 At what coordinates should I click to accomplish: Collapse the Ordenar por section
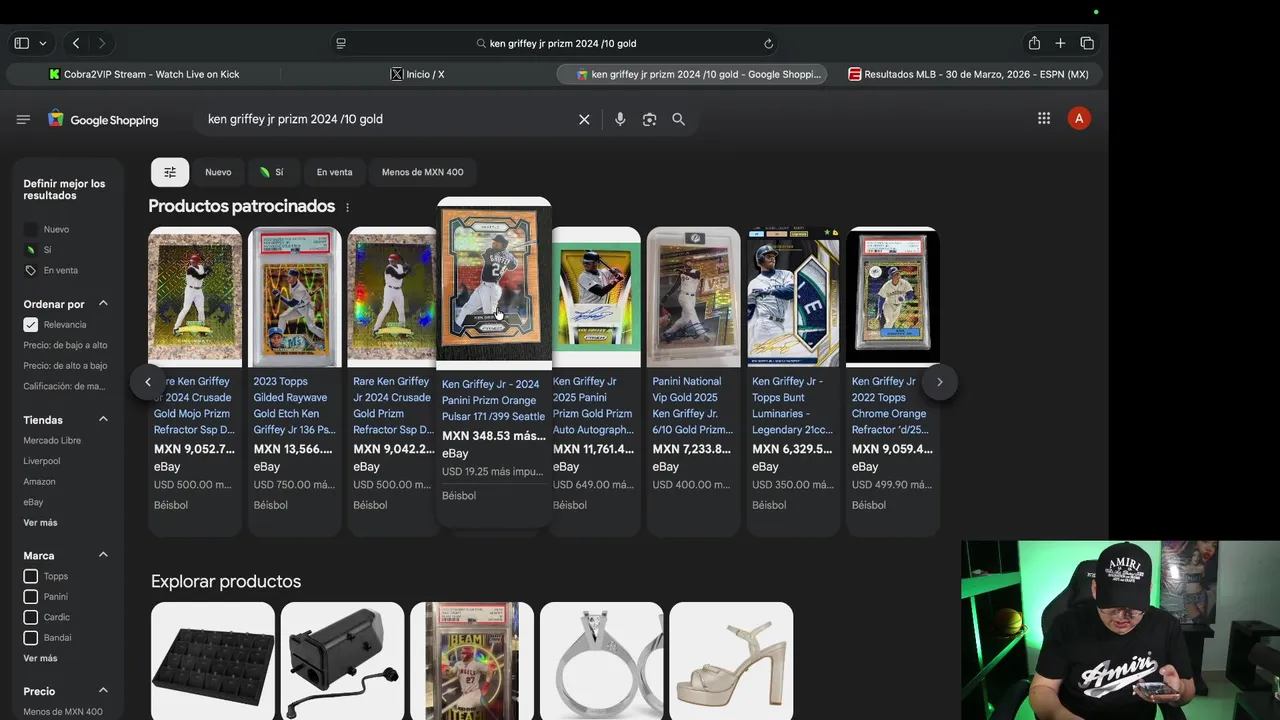(x=103, y=304)
